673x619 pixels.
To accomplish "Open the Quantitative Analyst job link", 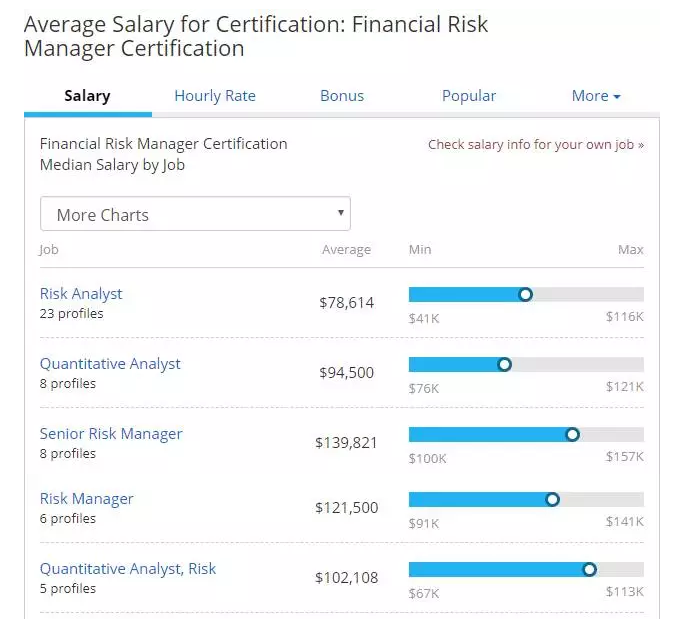I will 110,364.
